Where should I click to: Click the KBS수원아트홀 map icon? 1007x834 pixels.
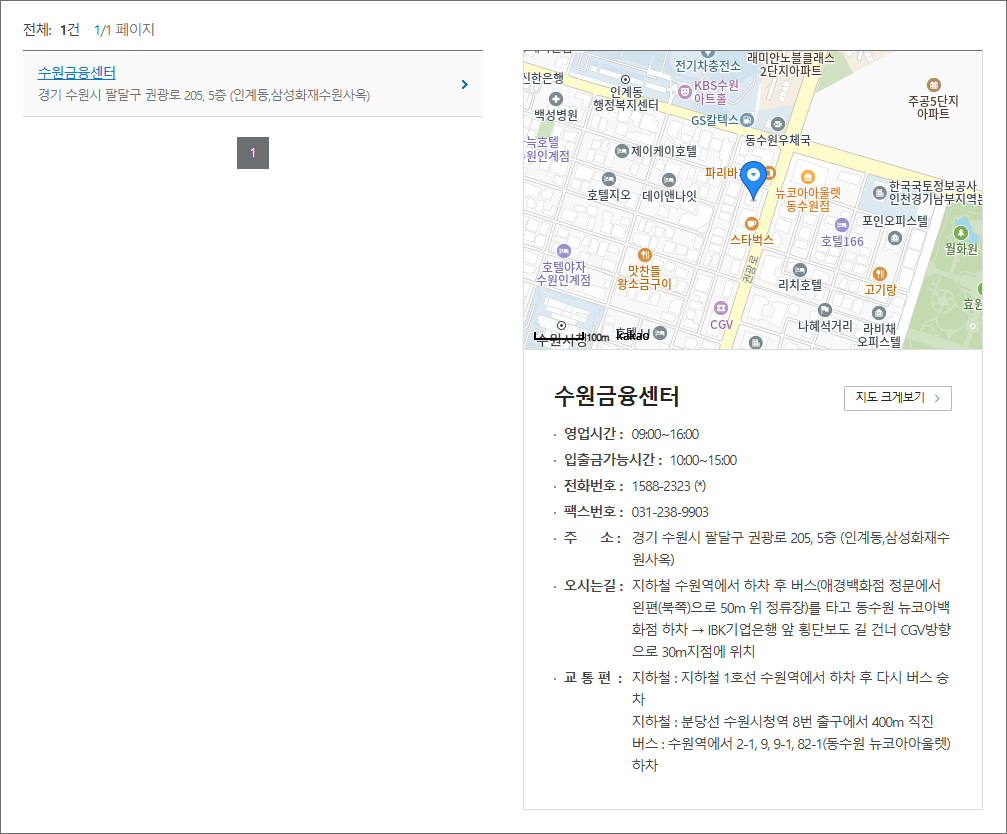pos(685,91)
